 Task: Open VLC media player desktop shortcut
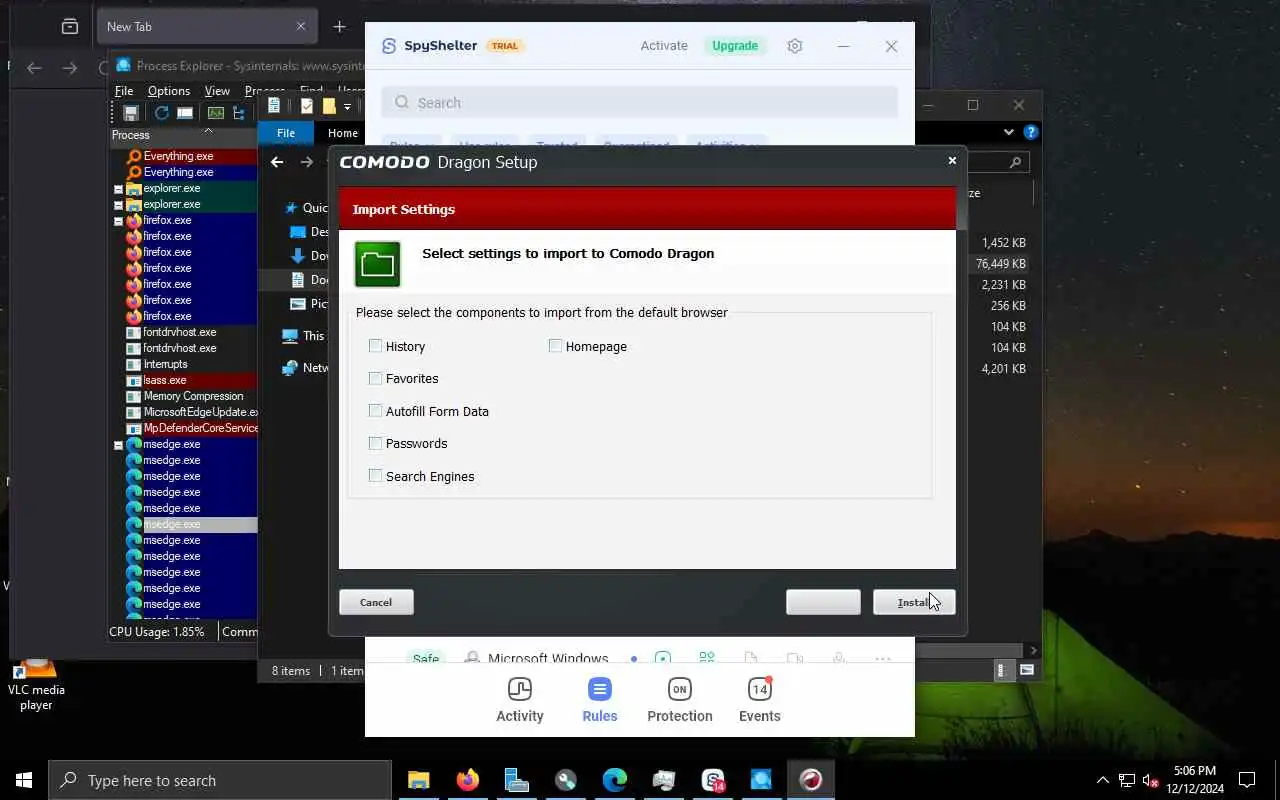point(36,683)
